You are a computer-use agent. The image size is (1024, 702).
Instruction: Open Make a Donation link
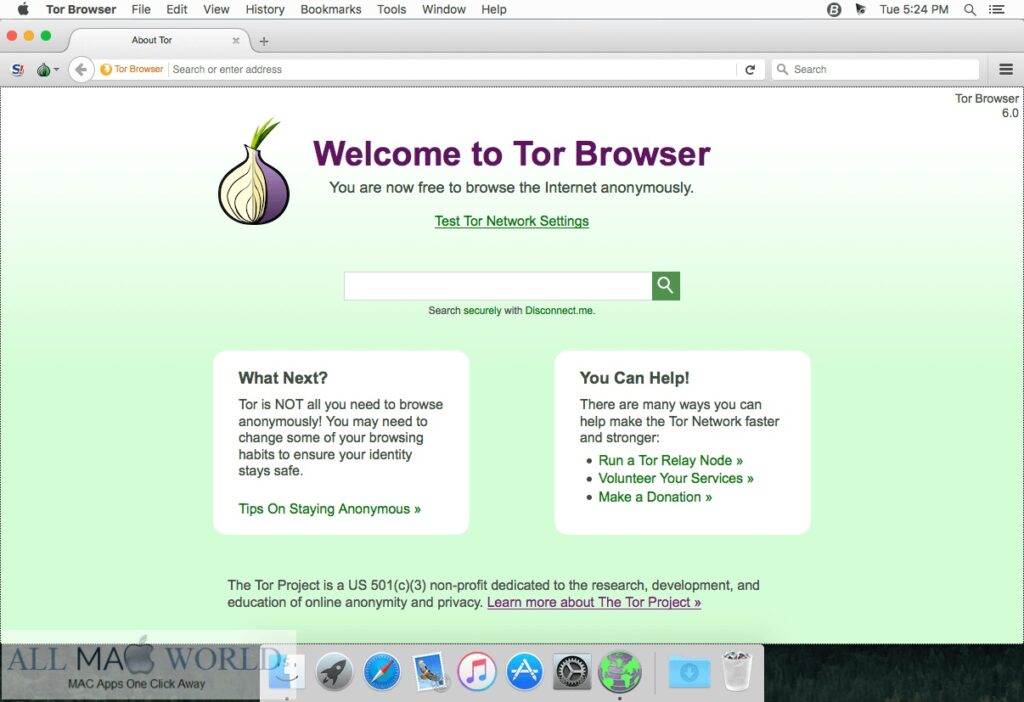pos(655,497)
